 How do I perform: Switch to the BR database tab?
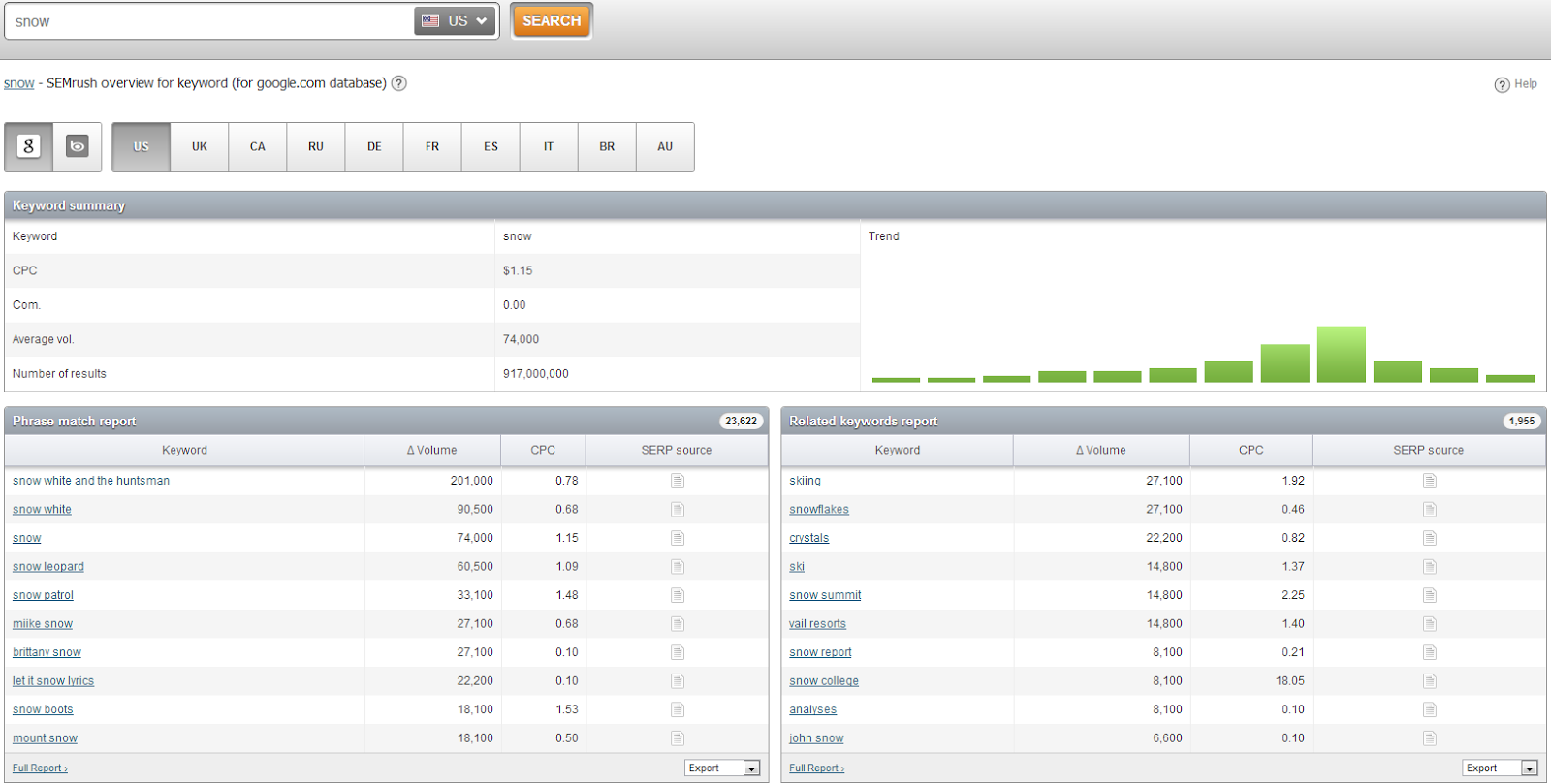coord(607,146)
